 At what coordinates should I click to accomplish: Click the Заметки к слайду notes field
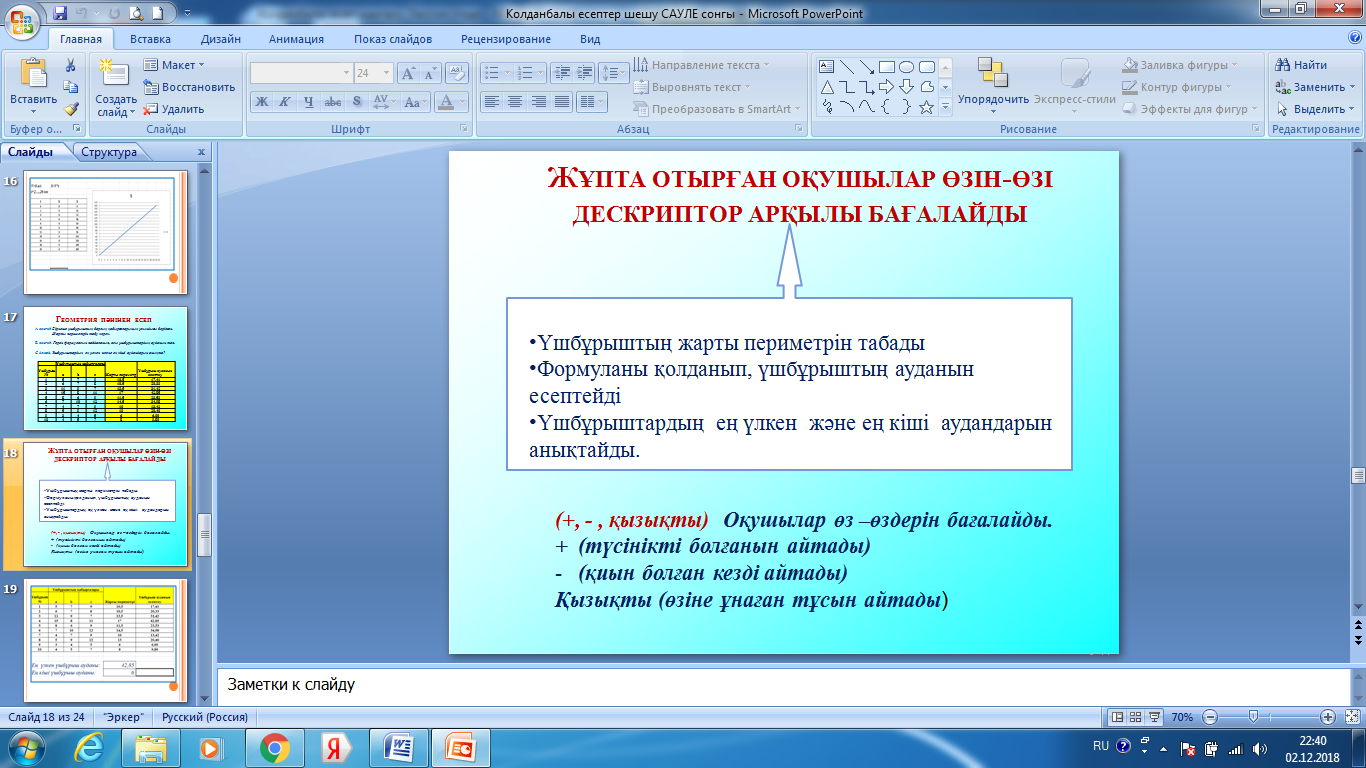pyautogui.click(x=782, y=686)
